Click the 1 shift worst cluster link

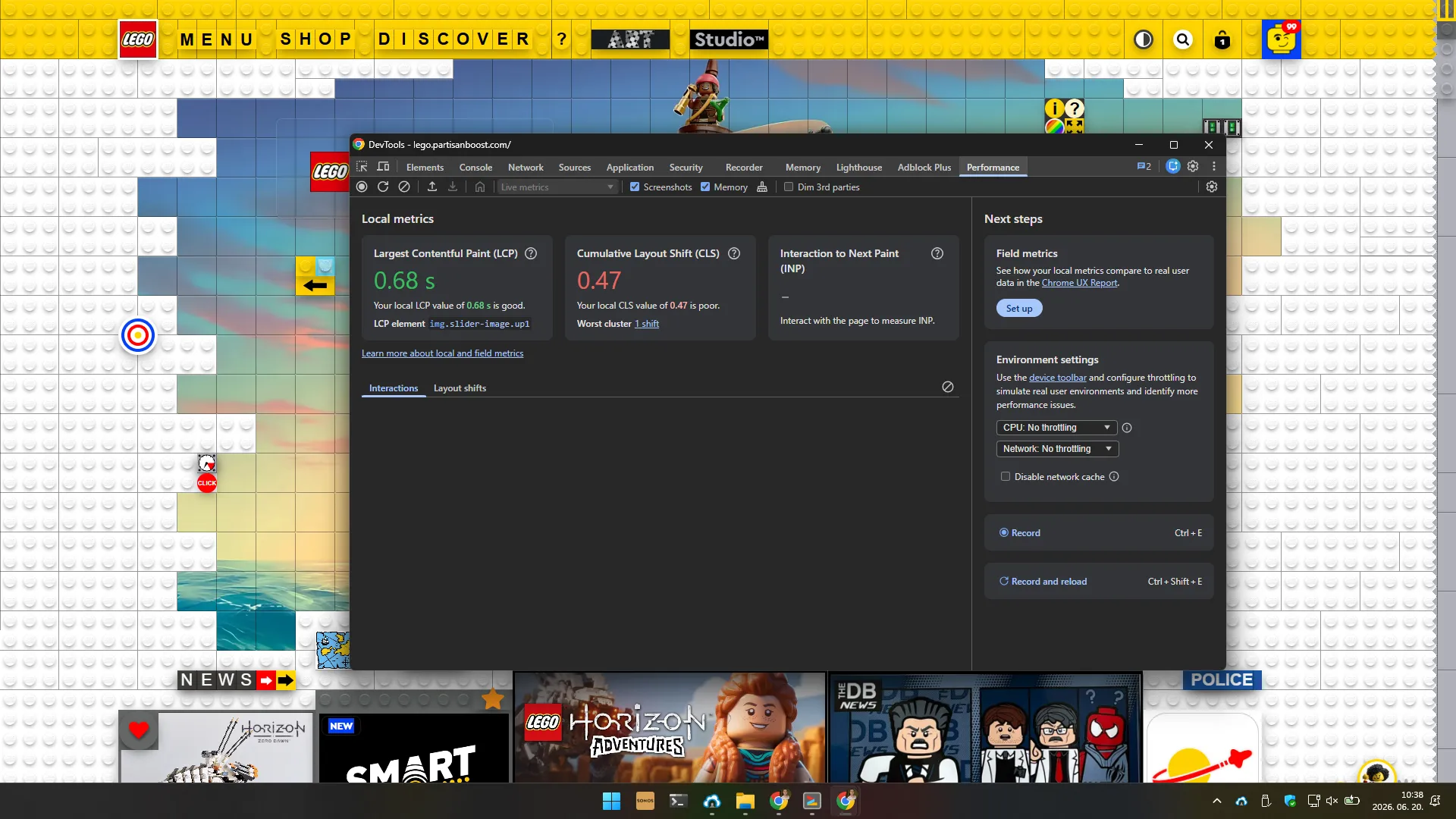647,324
